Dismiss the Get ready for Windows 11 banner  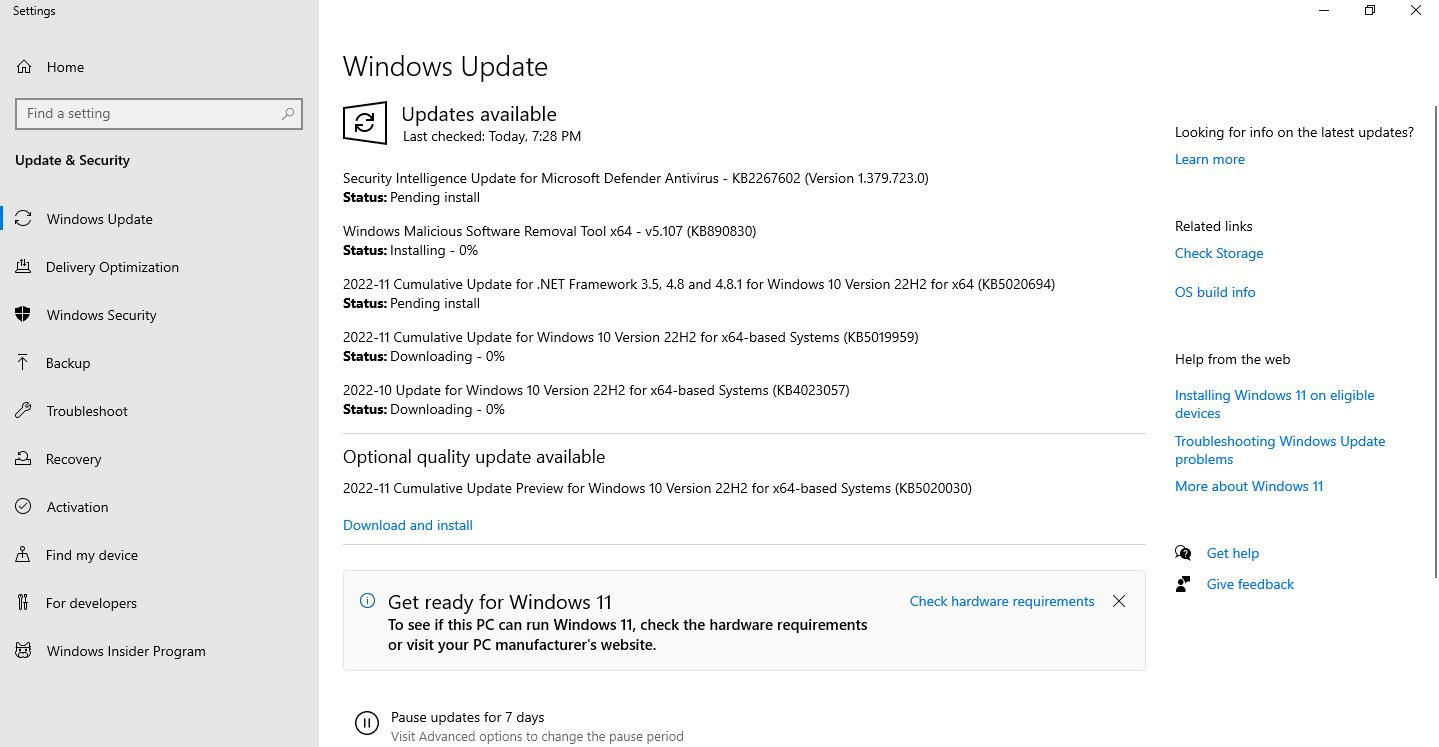(x=1119, y=601)
